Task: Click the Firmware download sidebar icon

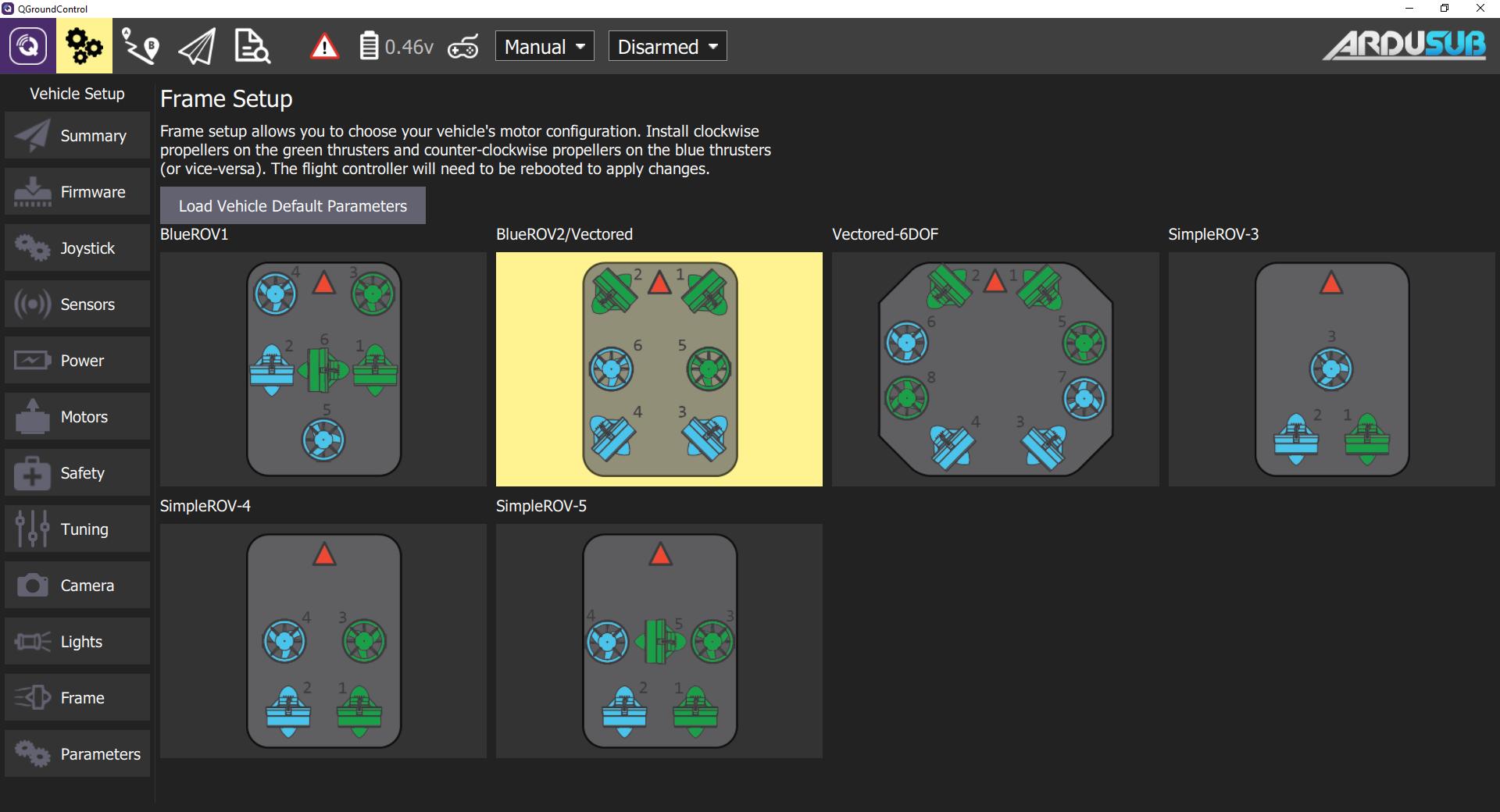Action: pos(33,192)
